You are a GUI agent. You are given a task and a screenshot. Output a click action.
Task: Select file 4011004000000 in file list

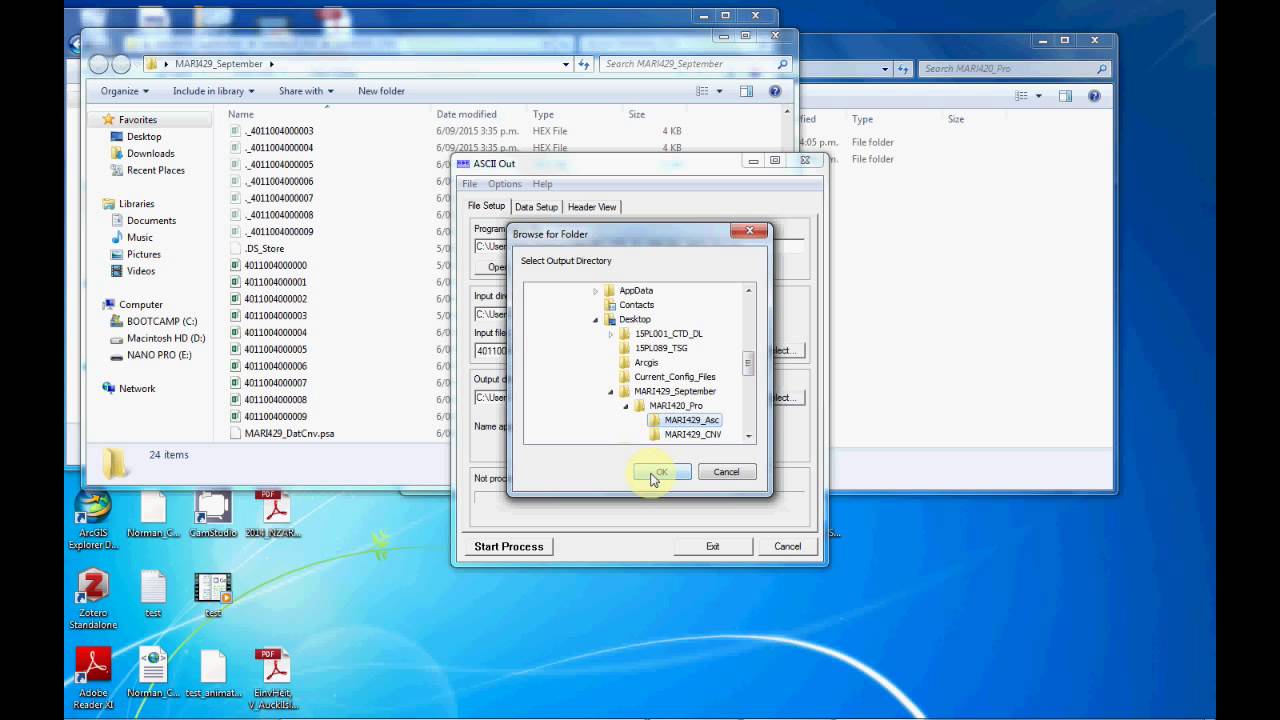275,265
